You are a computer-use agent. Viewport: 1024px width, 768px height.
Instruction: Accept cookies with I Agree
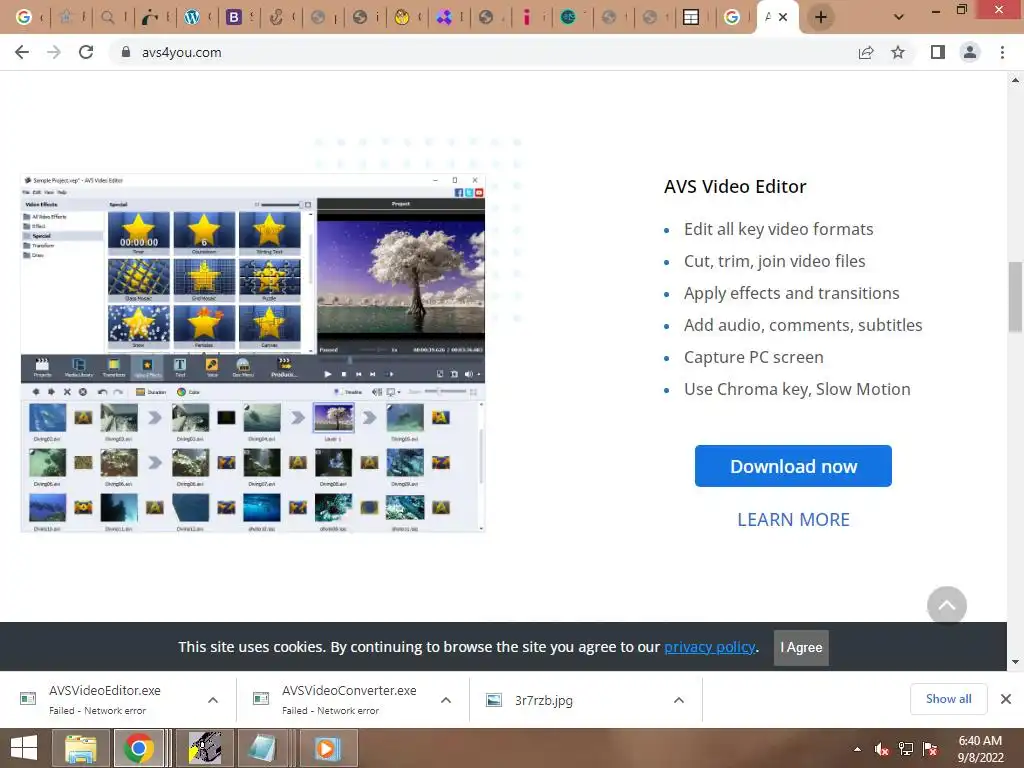(x=801, y=648)
